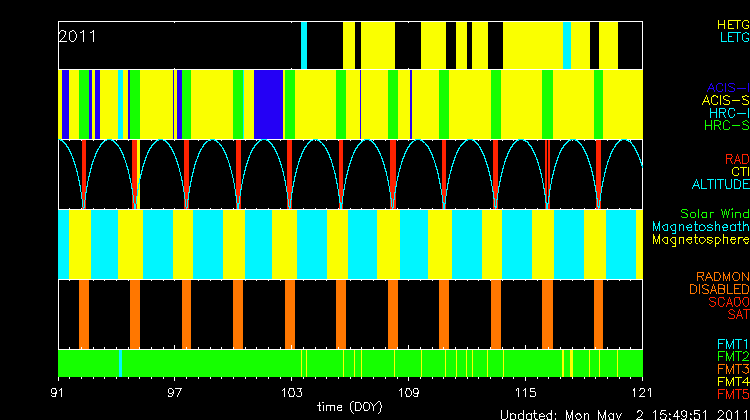
Task: Select the HRC-S legend label
Action: point(726,126)
